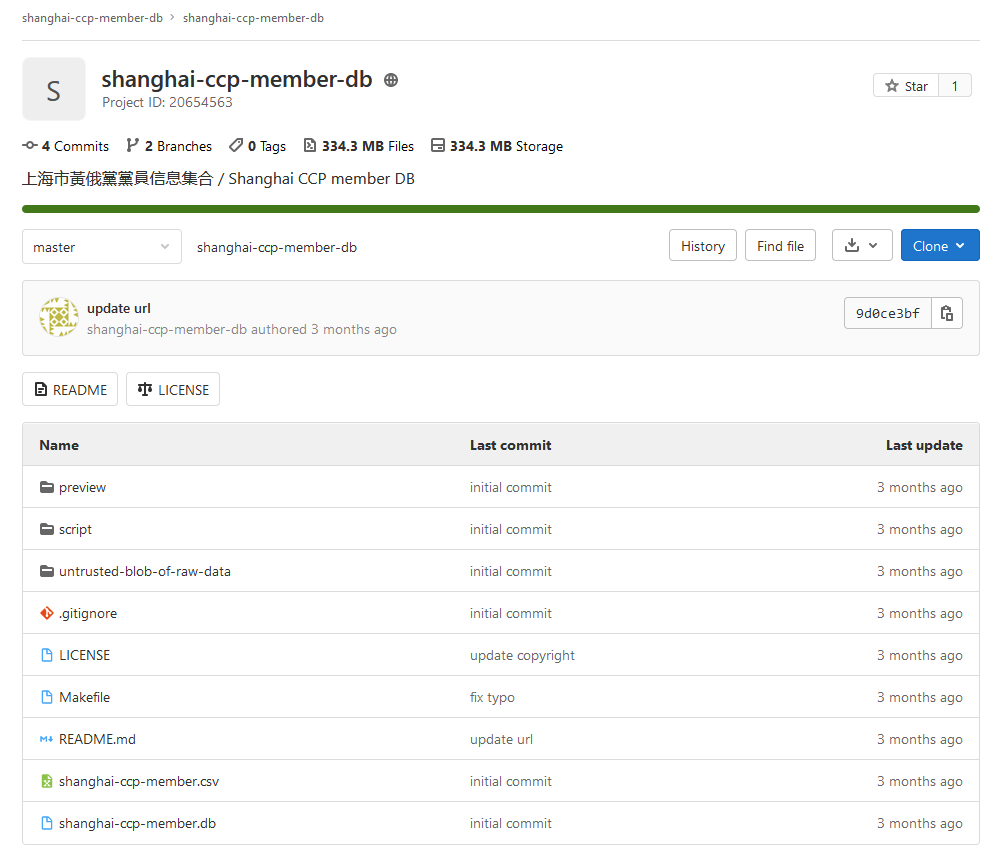Screen dimensions: 1001x847
Task: Click 'initial commit' in preview row
Action: pyautogui.click(x=511, y=487)
